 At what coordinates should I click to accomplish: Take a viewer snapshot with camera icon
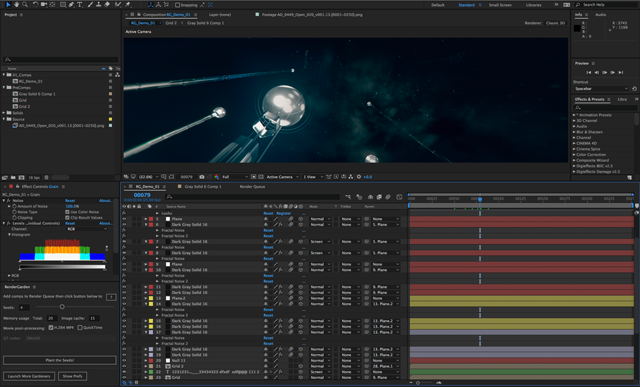pyautogui.click(x=202, y=177)
